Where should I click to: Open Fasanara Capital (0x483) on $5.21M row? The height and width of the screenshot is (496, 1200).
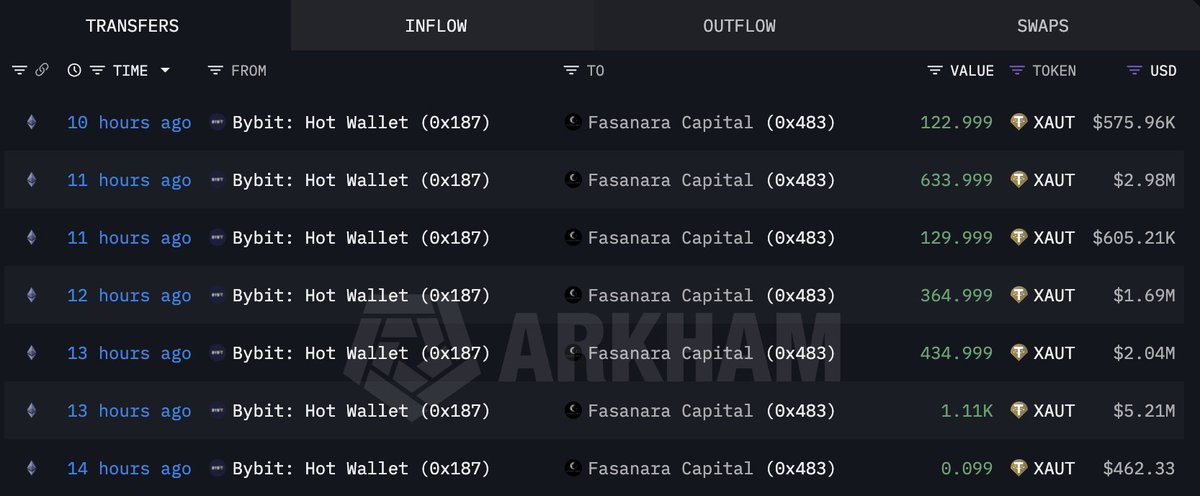pos(711,411)
